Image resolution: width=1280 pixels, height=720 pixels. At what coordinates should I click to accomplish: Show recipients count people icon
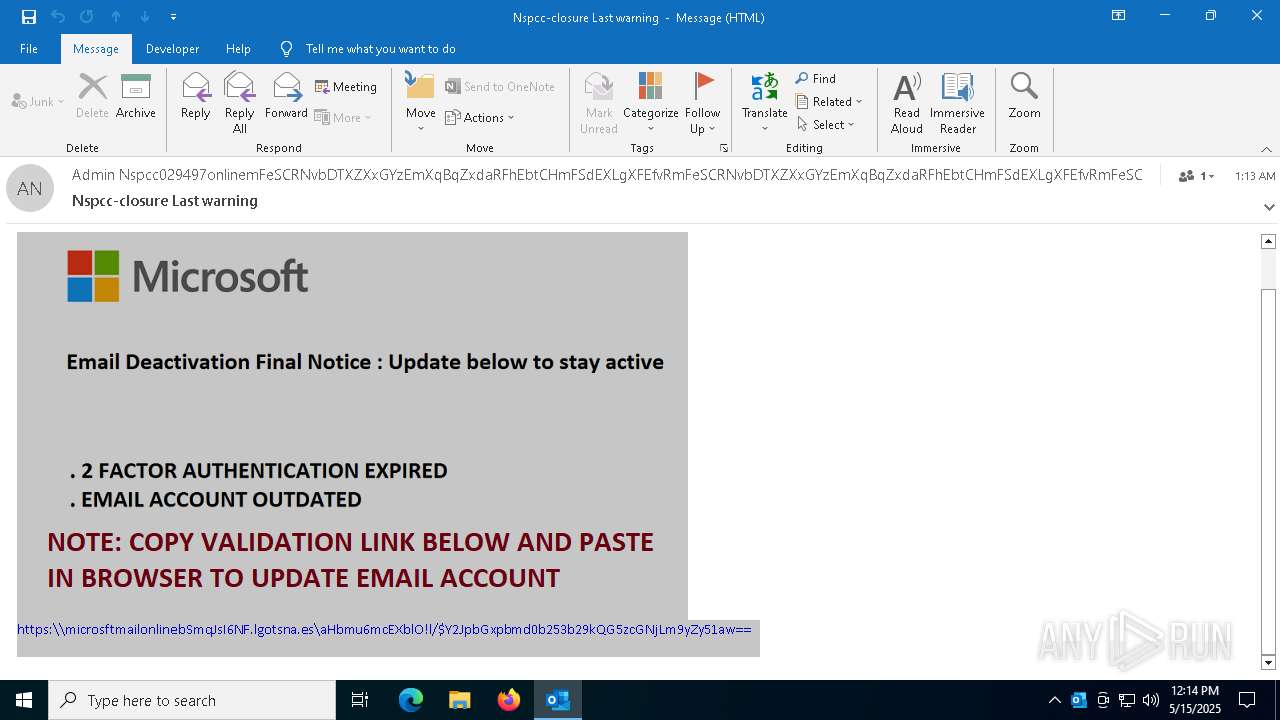pyautogui.click(x=1196, y=176)
